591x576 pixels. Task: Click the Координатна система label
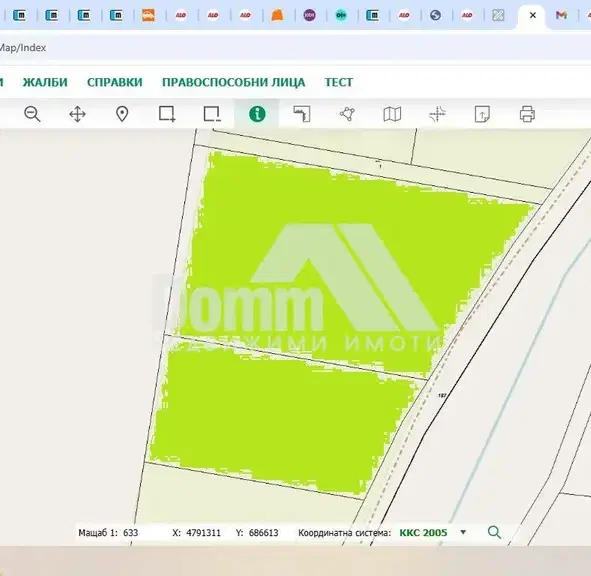tap(344, 533)
